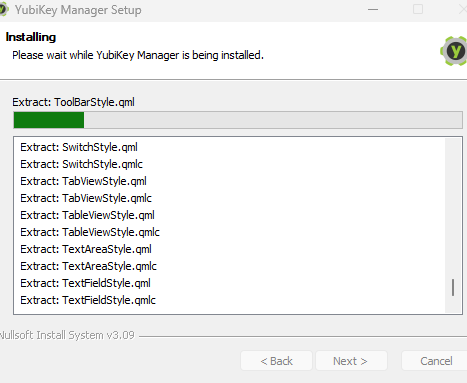
Task: Click the title bar YubiKey icon
Action: tap(3, 10)
